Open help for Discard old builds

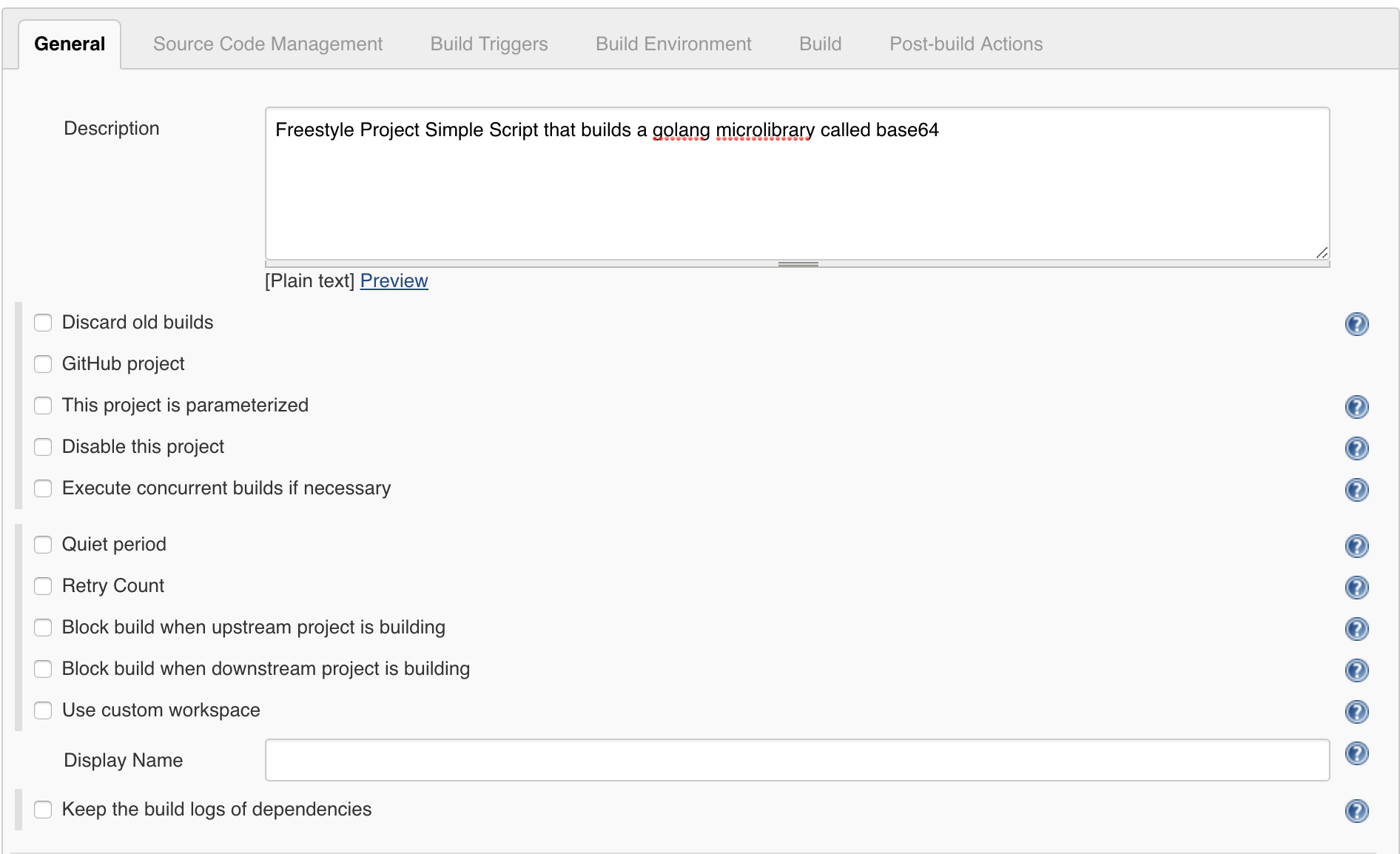[1356, 324]
